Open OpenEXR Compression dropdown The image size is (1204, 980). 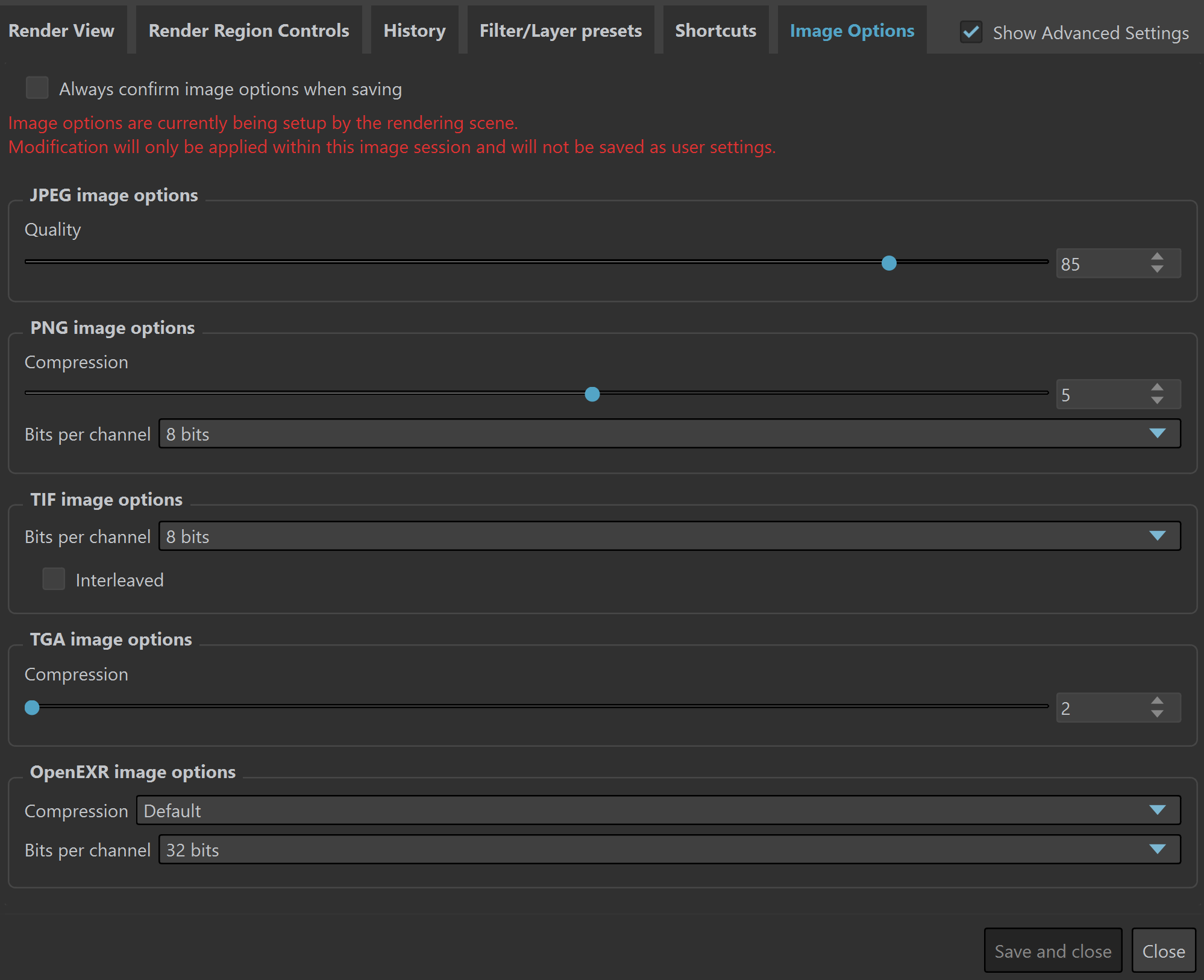coord(658,811)
